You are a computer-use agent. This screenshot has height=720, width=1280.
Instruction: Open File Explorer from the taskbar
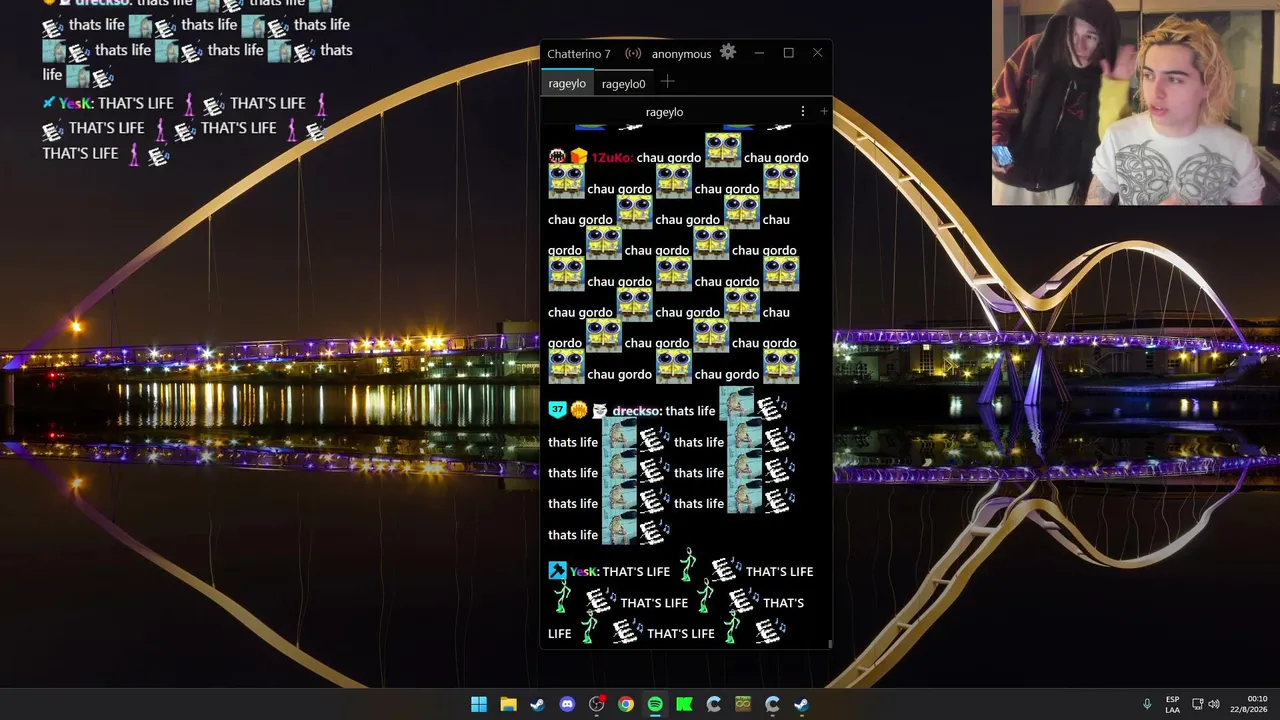508,704
